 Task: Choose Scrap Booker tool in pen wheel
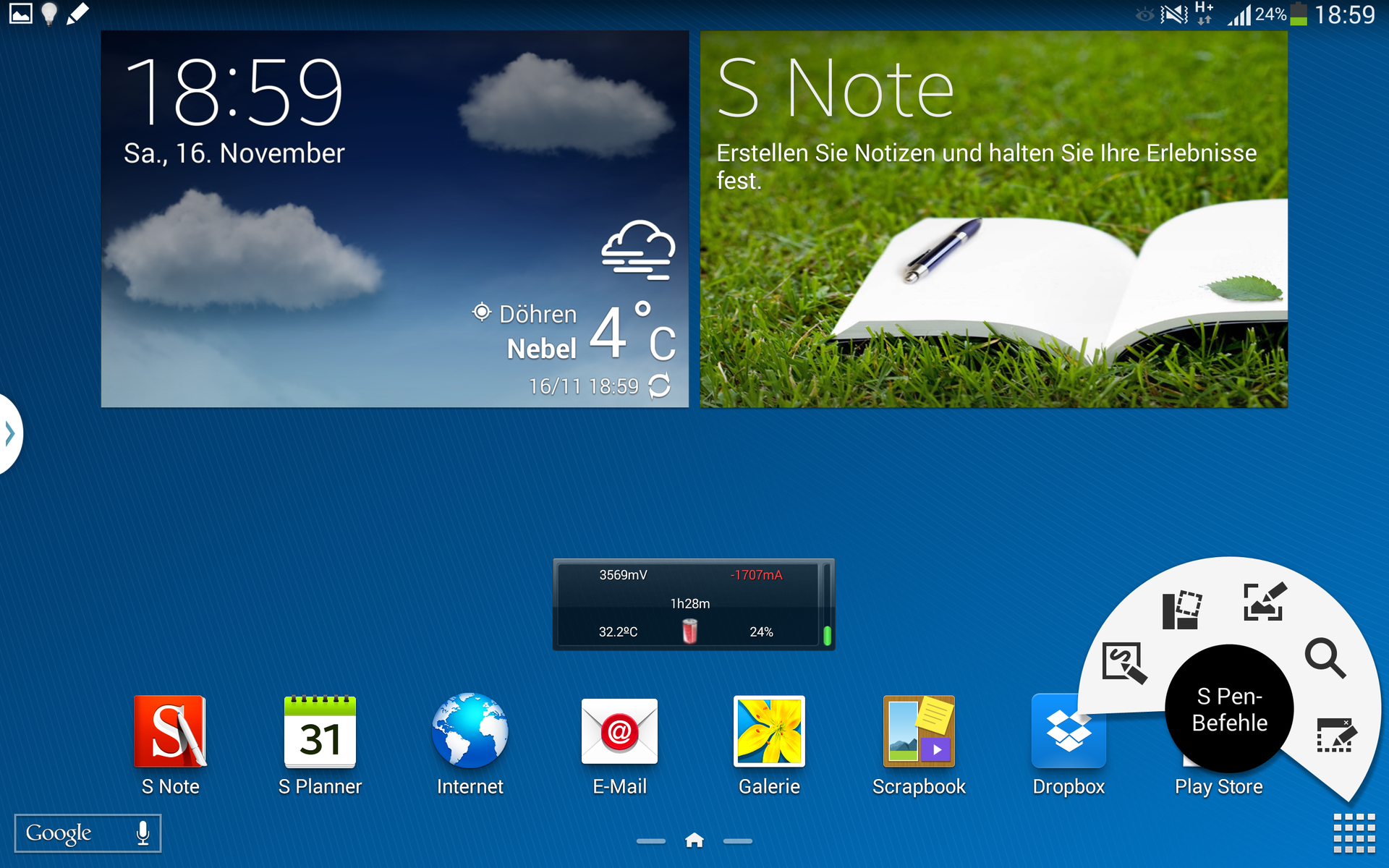pos(1181,610)
